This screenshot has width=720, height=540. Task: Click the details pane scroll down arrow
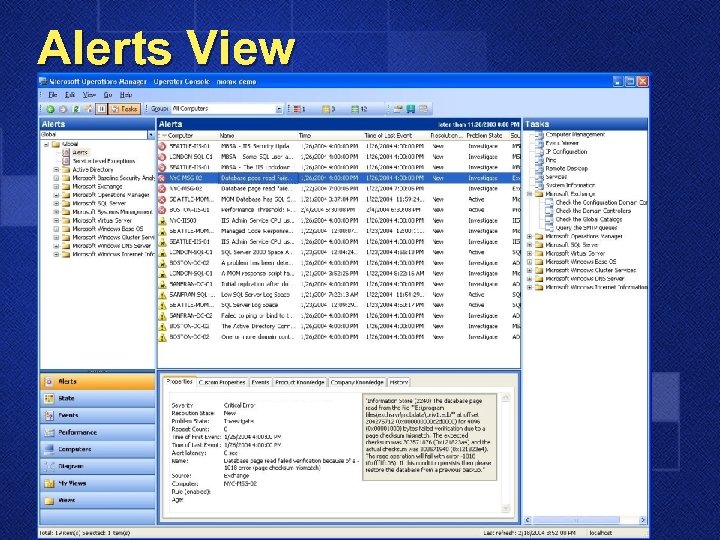tap(506, 508)
